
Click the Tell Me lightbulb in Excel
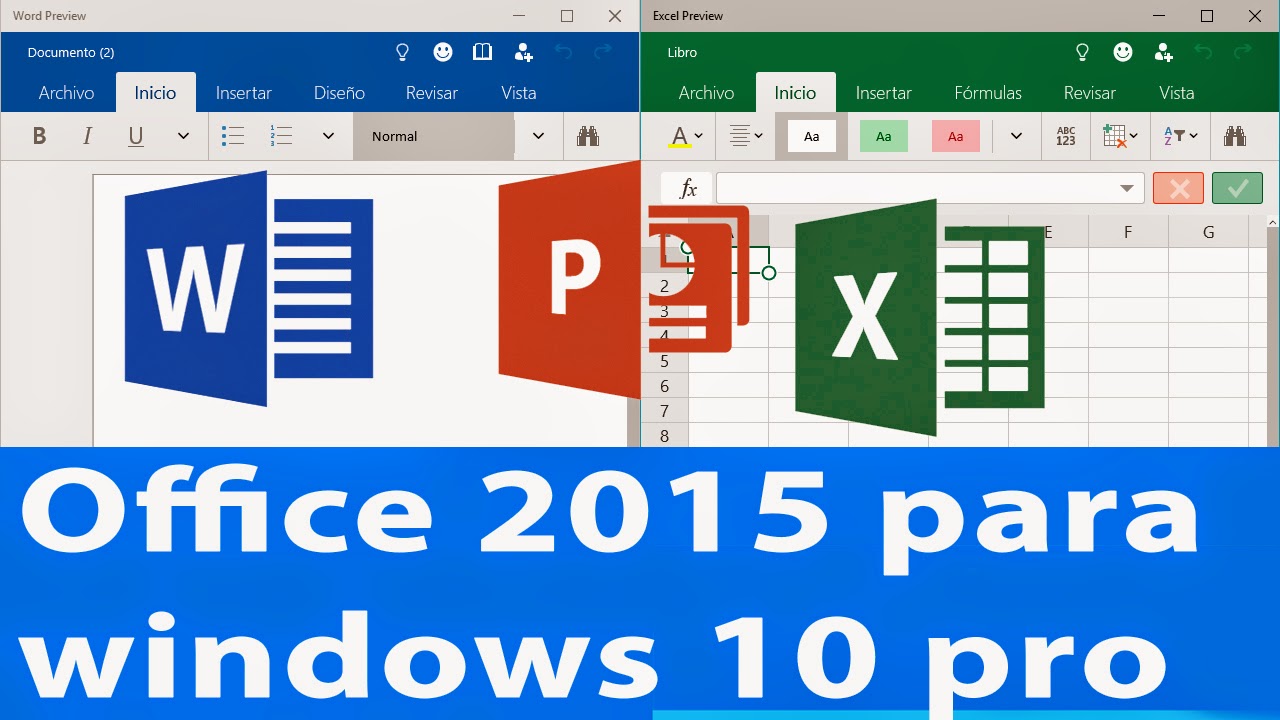click(x=1082, y=51)
